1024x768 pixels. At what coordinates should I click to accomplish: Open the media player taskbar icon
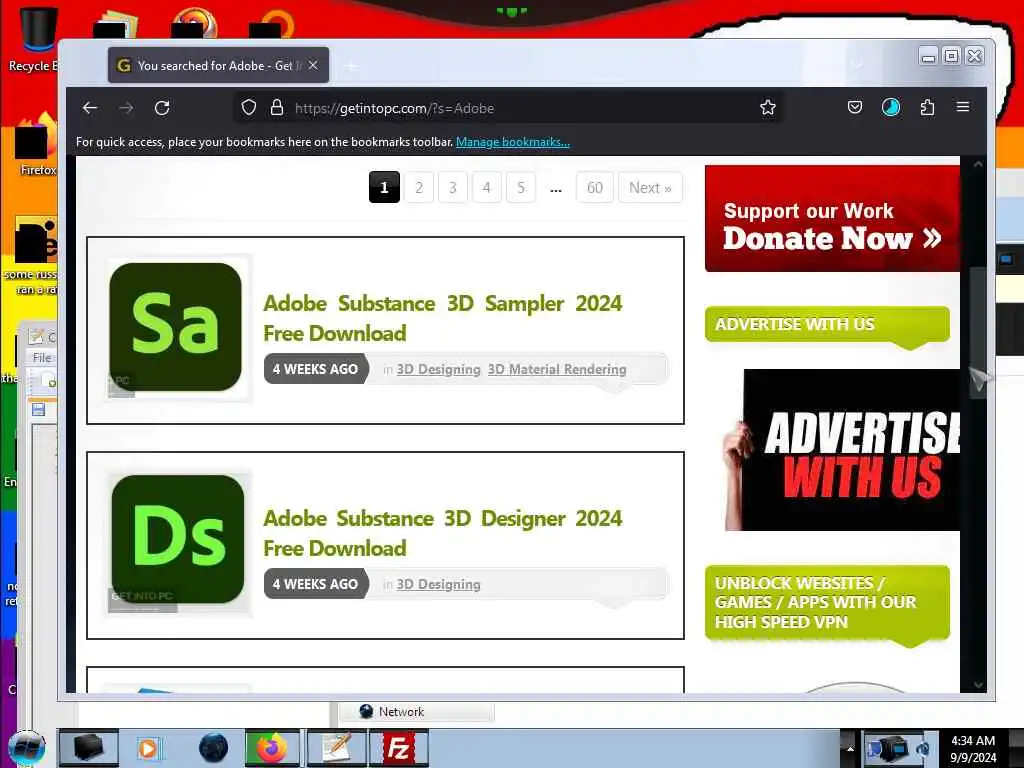pos(148,748)
